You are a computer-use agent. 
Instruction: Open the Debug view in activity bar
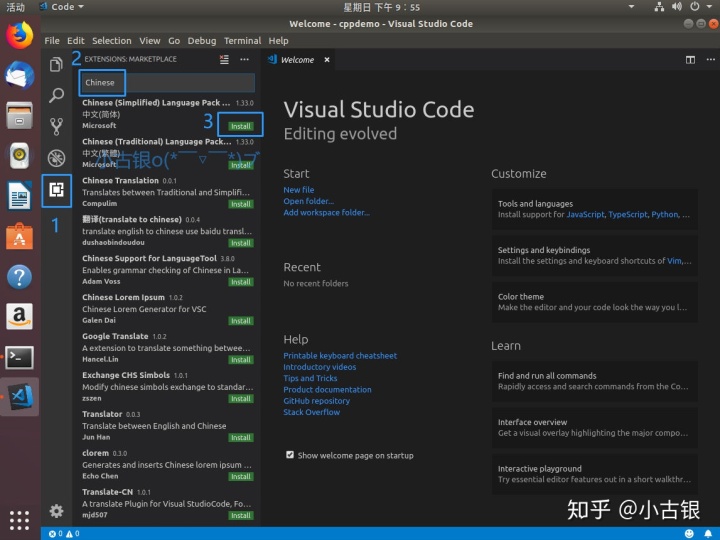pyautogui.click(x=56, y=158)
